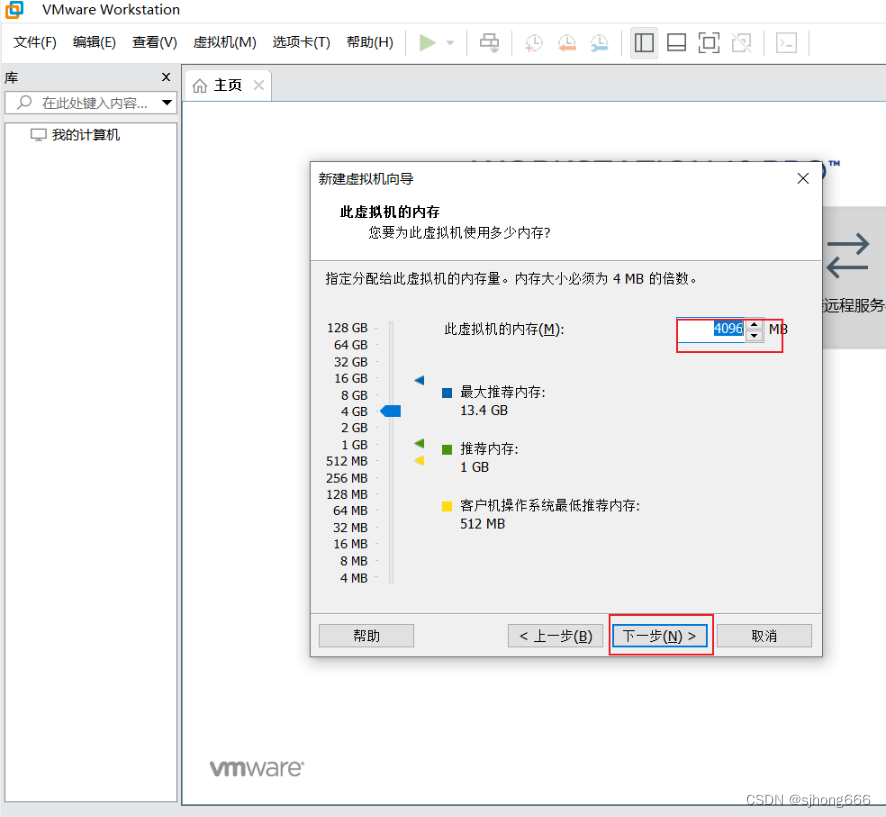Image resolution: width=886 pixels, height=817 pixels.
Task: Click the 上一步(B) back button
Action: click(555, 636)
